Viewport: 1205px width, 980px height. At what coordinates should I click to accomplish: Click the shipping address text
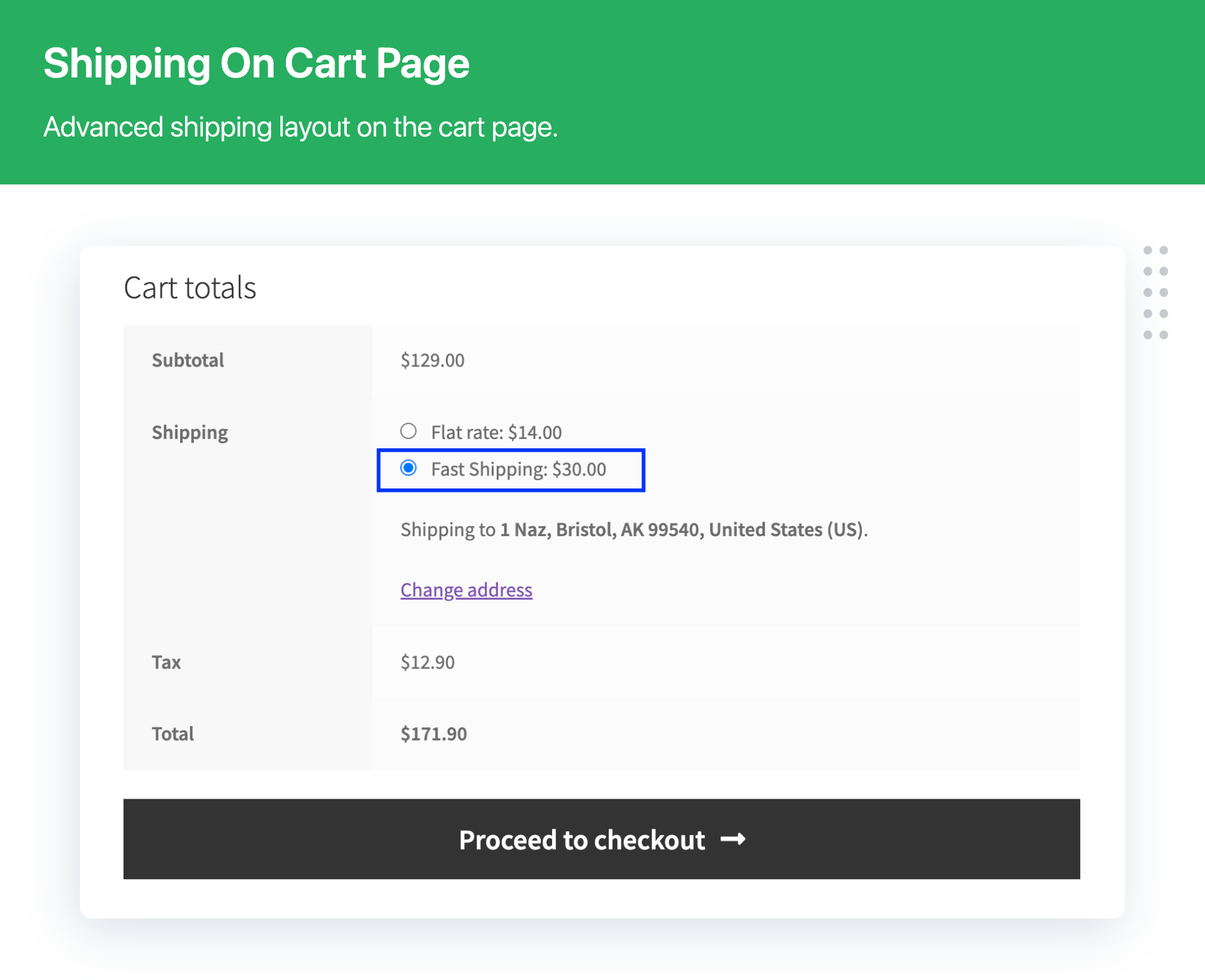point(634,529)
